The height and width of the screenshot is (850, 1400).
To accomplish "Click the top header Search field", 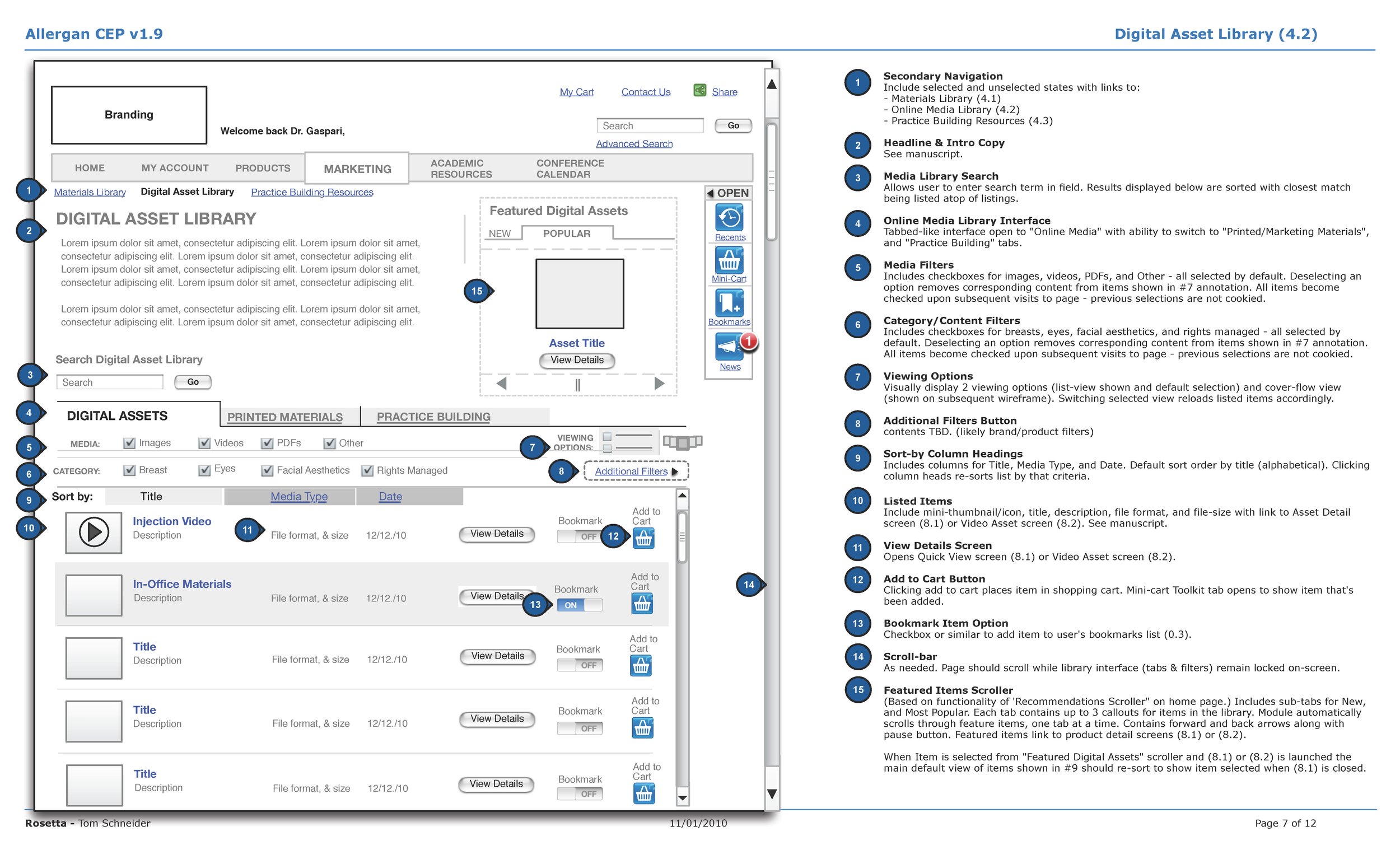I will (650, 125).
